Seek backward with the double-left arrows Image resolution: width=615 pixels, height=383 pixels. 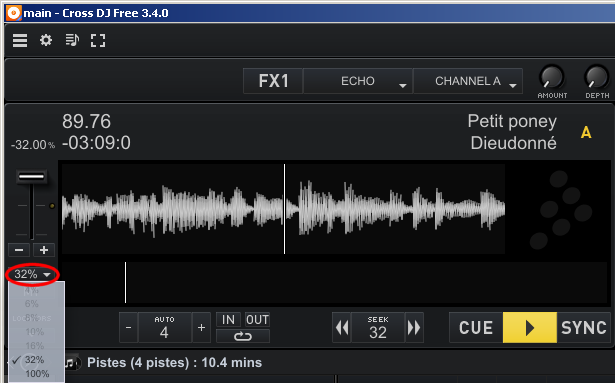[x=342, y=328]
